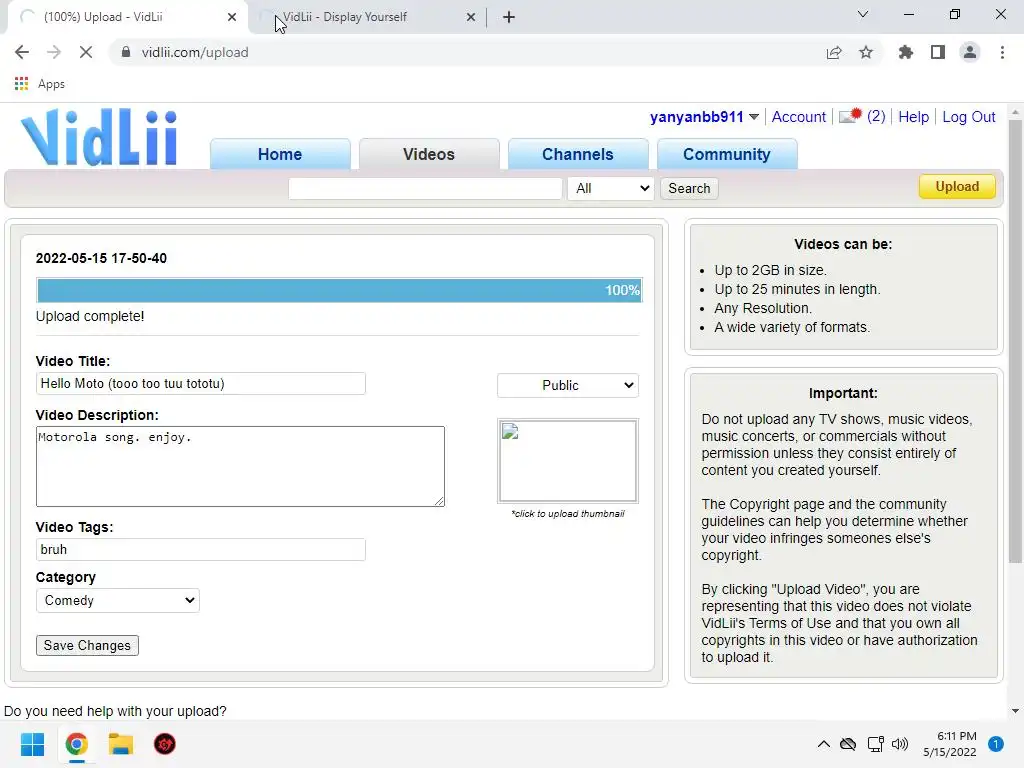Open the Chrome profile avatar
Image resolution: width=1024 pixels, height=768 pixels.
(970, 52)
